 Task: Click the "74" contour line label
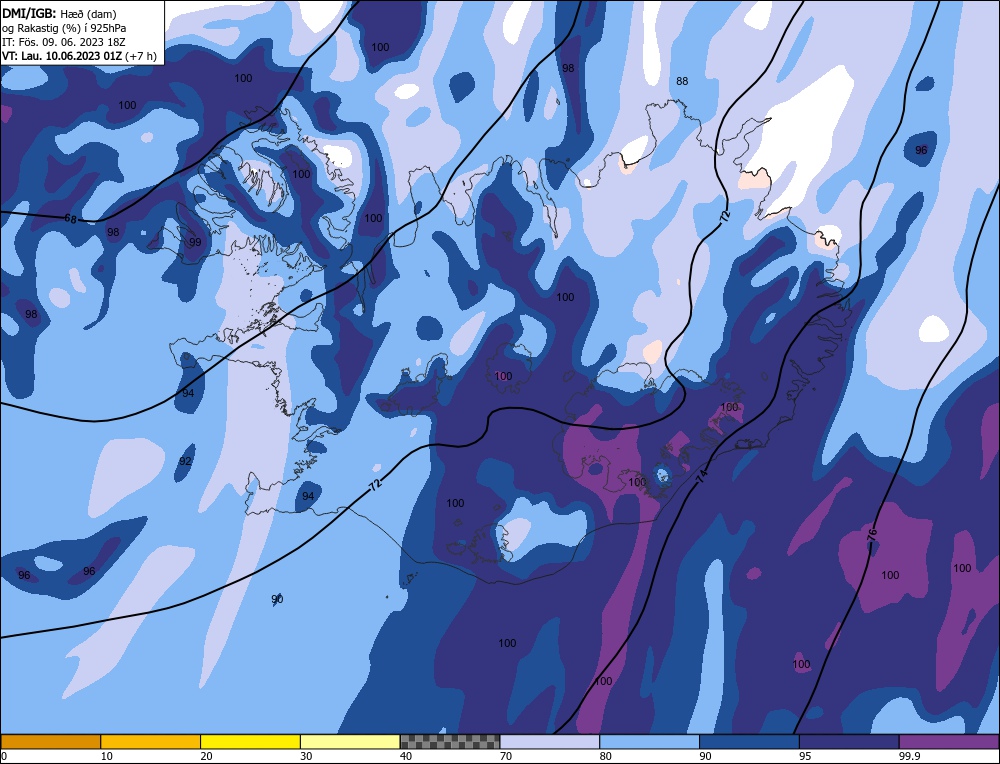[702, 475]
